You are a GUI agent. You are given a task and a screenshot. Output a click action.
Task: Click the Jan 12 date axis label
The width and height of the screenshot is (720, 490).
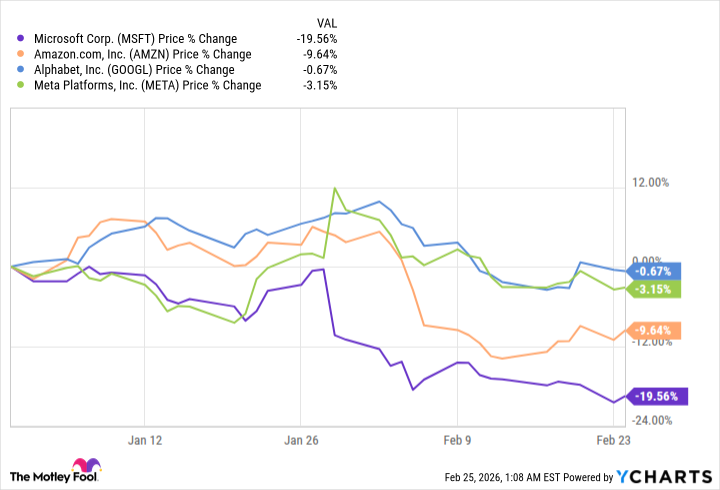(x=146, y=439)
